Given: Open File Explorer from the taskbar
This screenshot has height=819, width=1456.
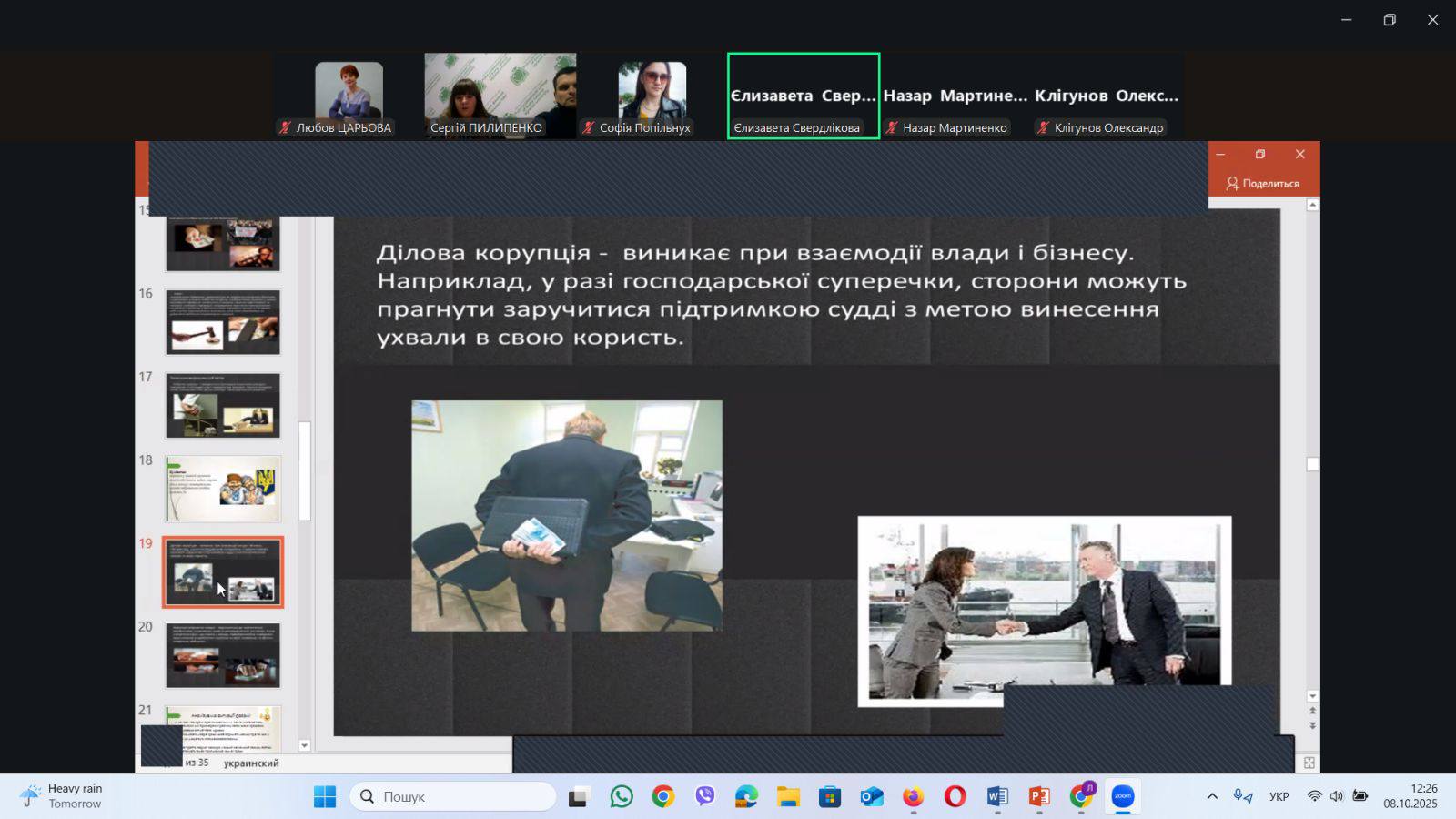Looking at the screenshot, I should 788,797.
